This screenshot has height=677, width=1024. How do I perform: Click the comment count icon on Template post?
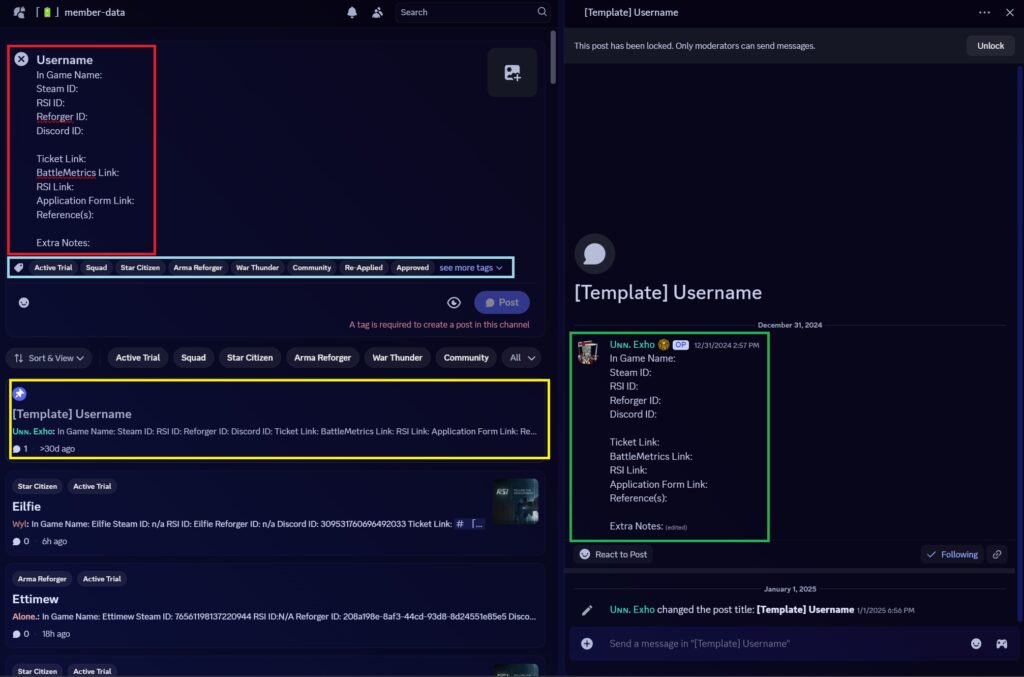(17, 449)
